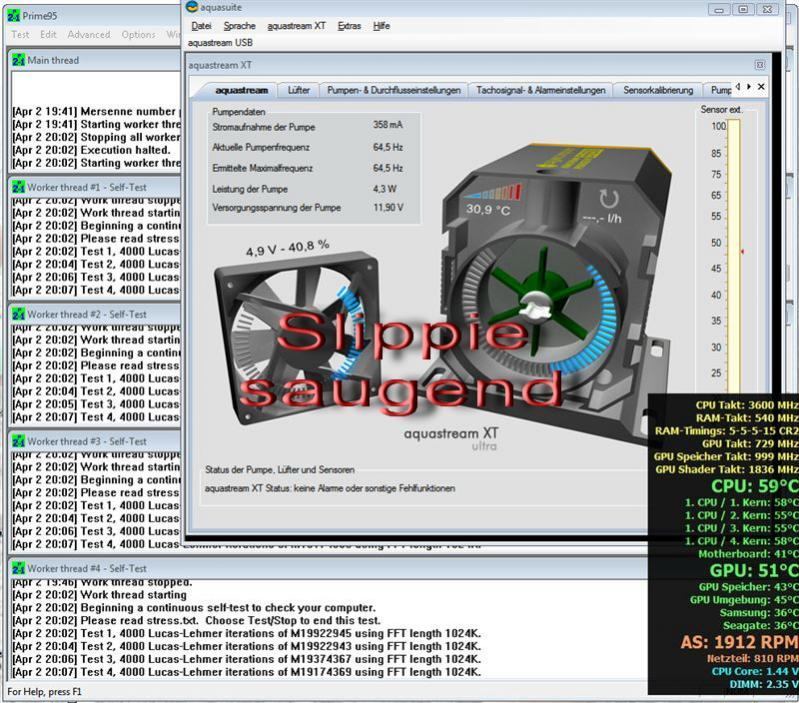Screen dimensions: 799x703
Task: Select the aquastream tab
Action: [241, 90]
